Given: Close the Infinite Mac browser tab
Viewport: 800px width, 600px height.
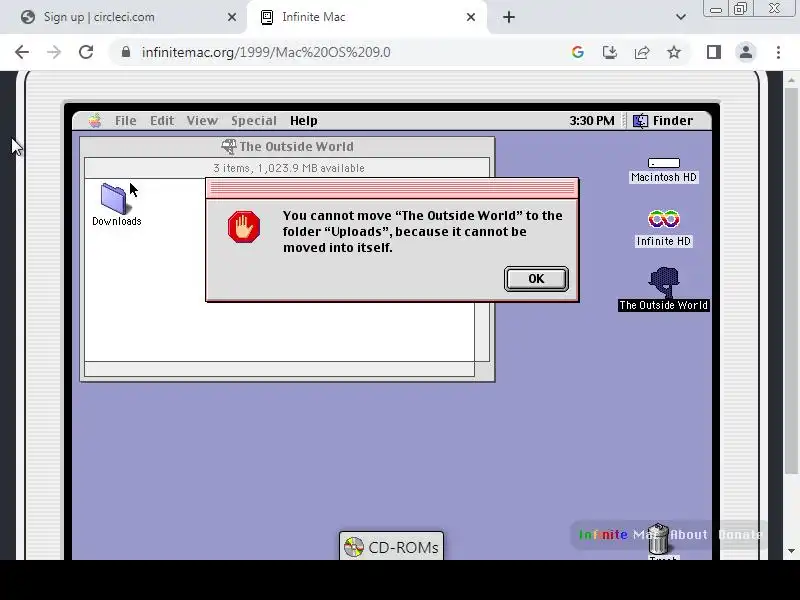Looking at the screenshot, I should (x=471, y=17).
